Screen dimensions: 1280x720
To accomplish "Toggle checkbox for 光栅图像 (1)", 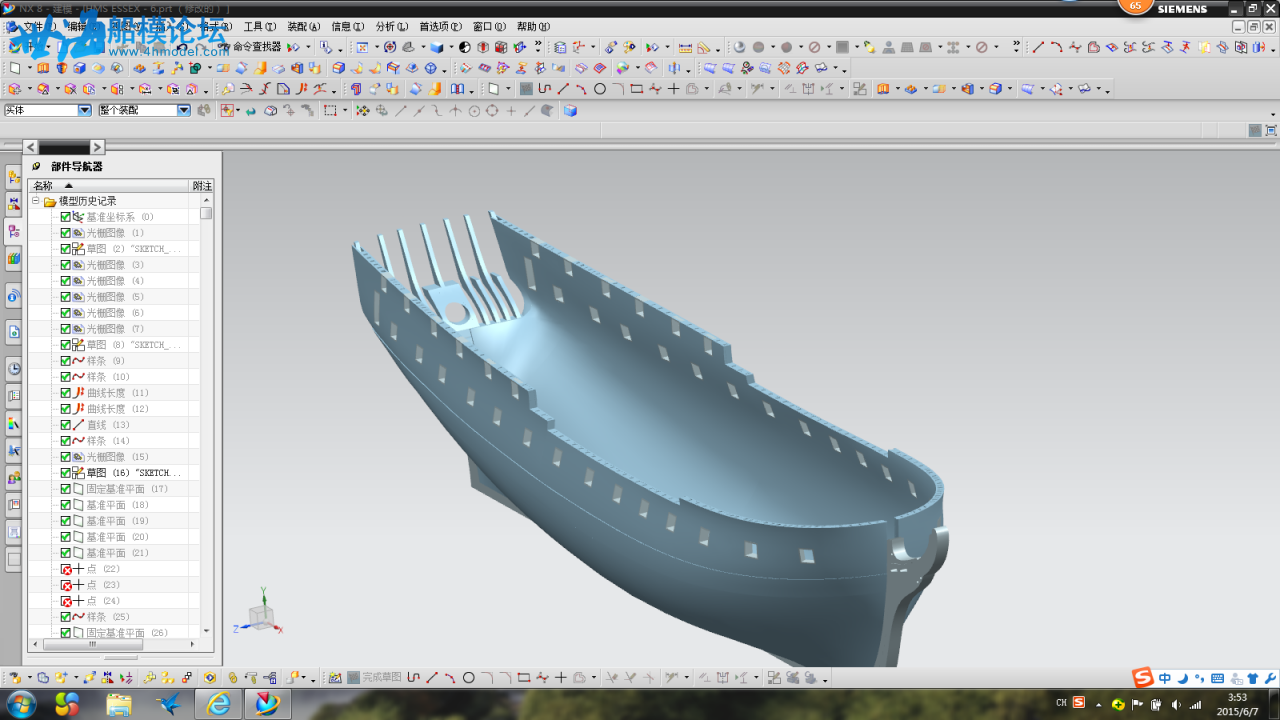I will pyautogui.click(x=65, y=233).
